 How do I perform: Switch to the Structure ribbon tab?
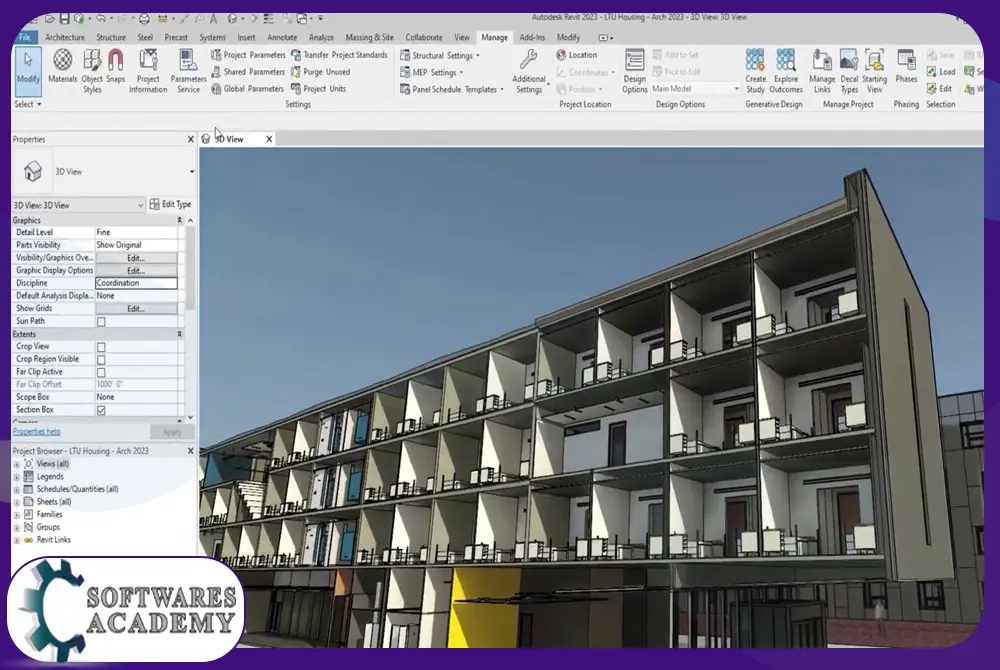click(111, 38)
